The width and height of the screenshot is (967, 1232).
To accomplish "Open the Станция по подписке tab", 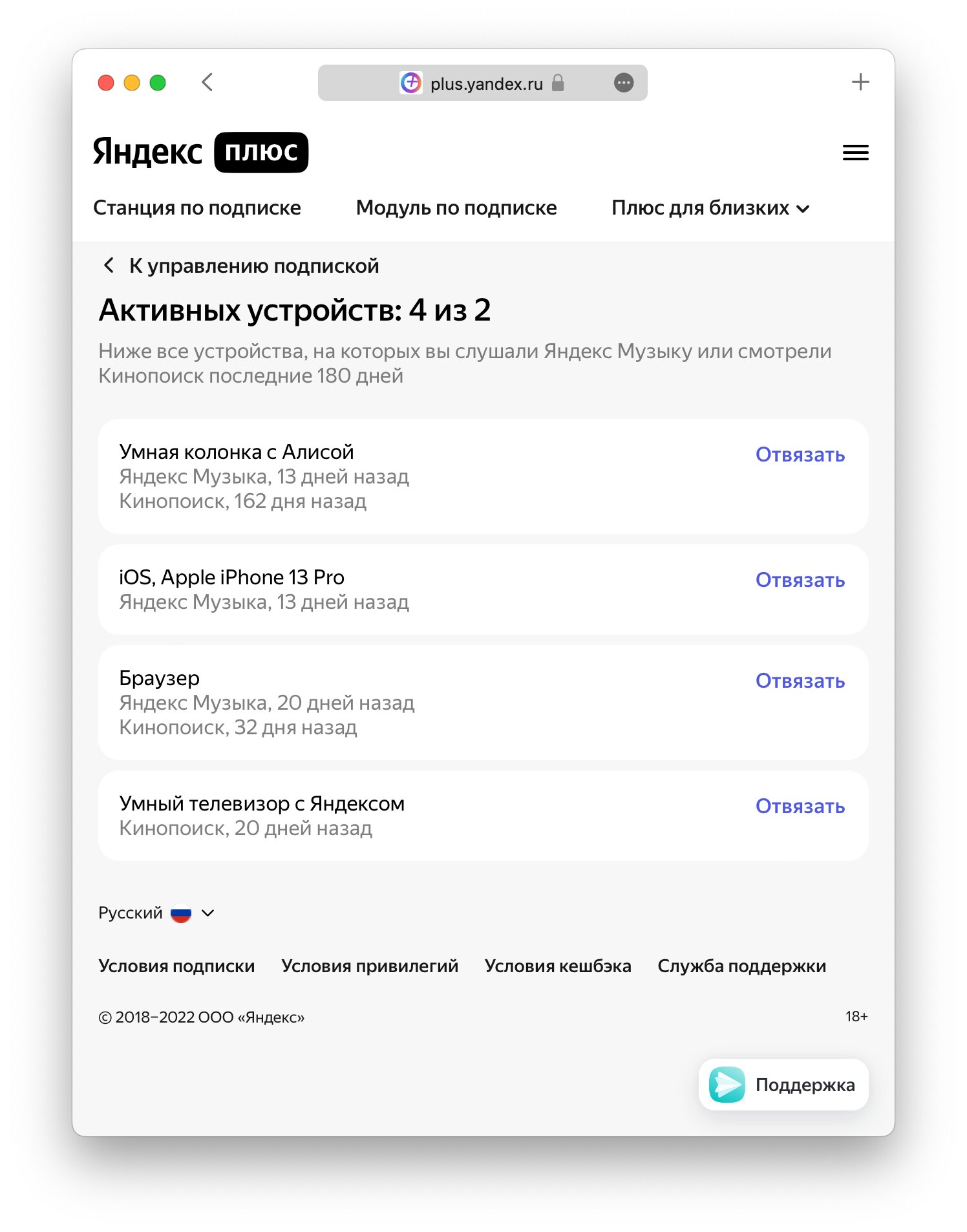I will coord(197,207).
